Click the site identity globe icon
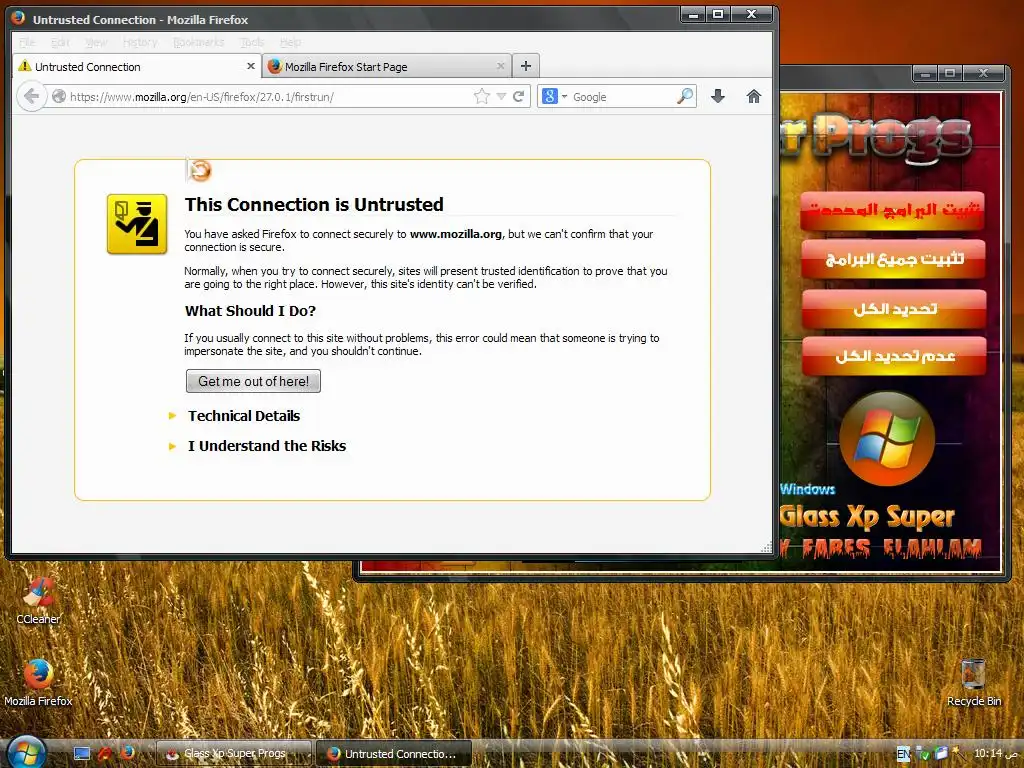1024x768 pixels. (59, 97)
